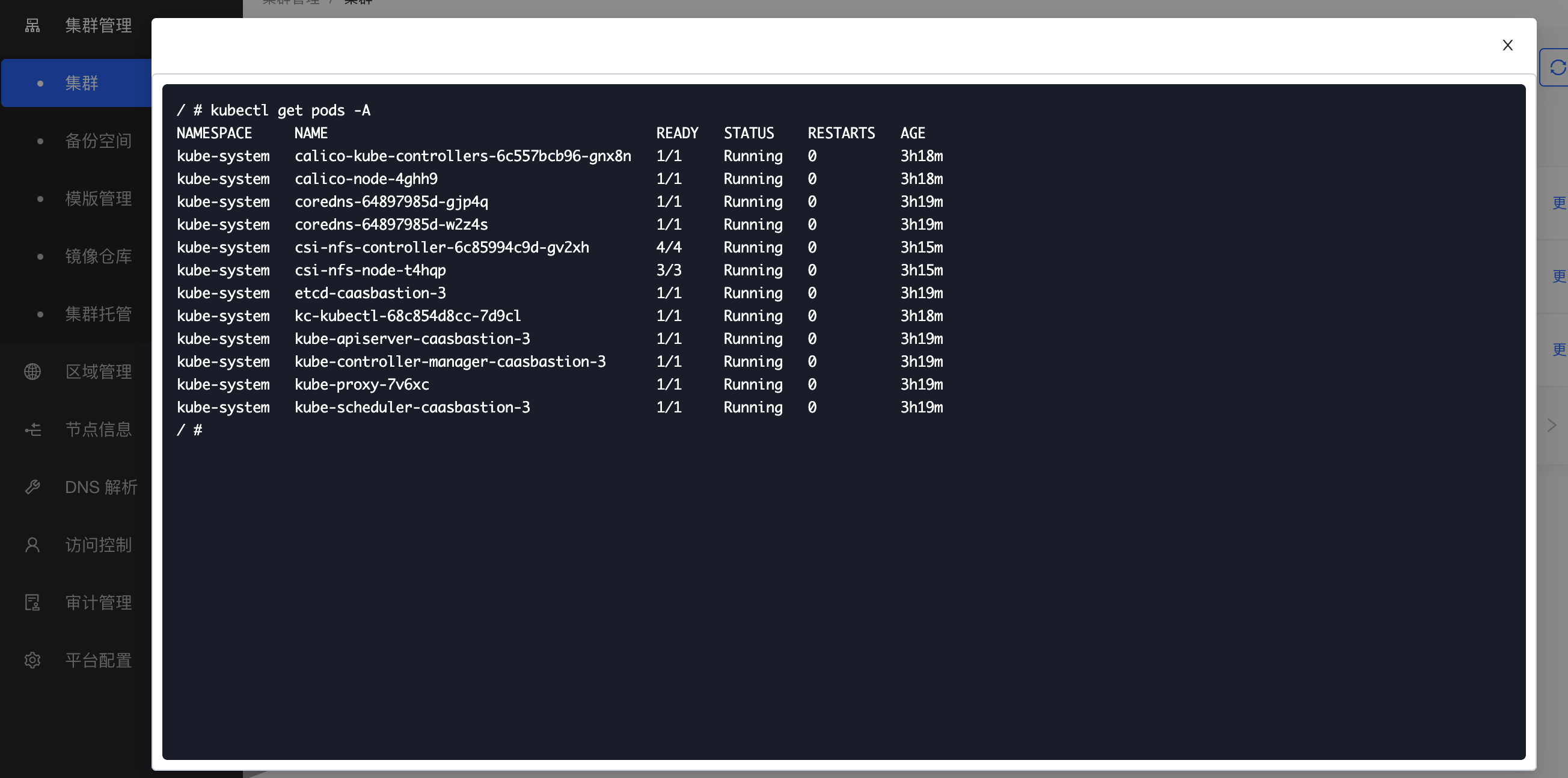
Task: Click the gear icon for platform configuration
Action: pos(32,661)
